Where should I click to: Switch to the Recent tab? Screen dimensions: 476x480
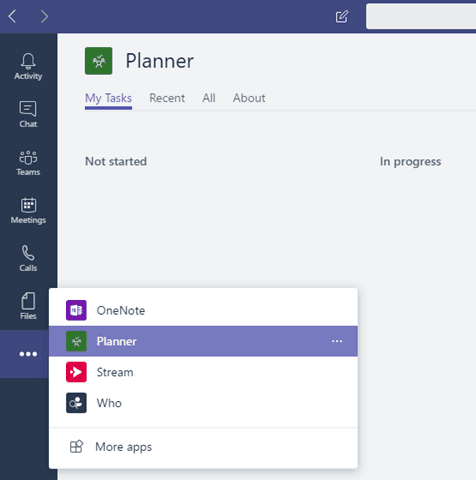[x=167, y=98]
